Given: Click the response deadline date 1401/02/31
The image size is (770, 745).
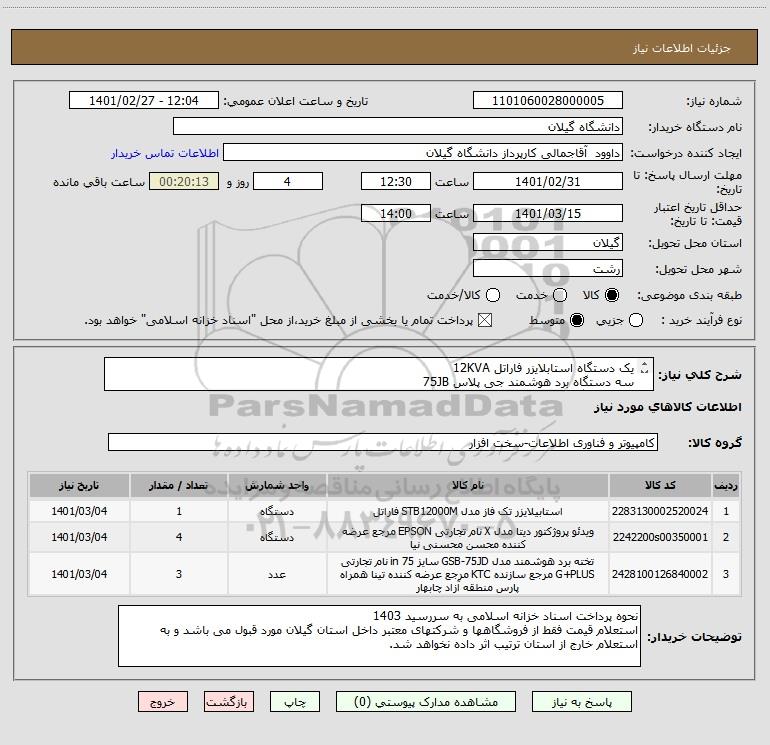Looking at the screenshot, I should pyautogui.click(x=548, y=181).
